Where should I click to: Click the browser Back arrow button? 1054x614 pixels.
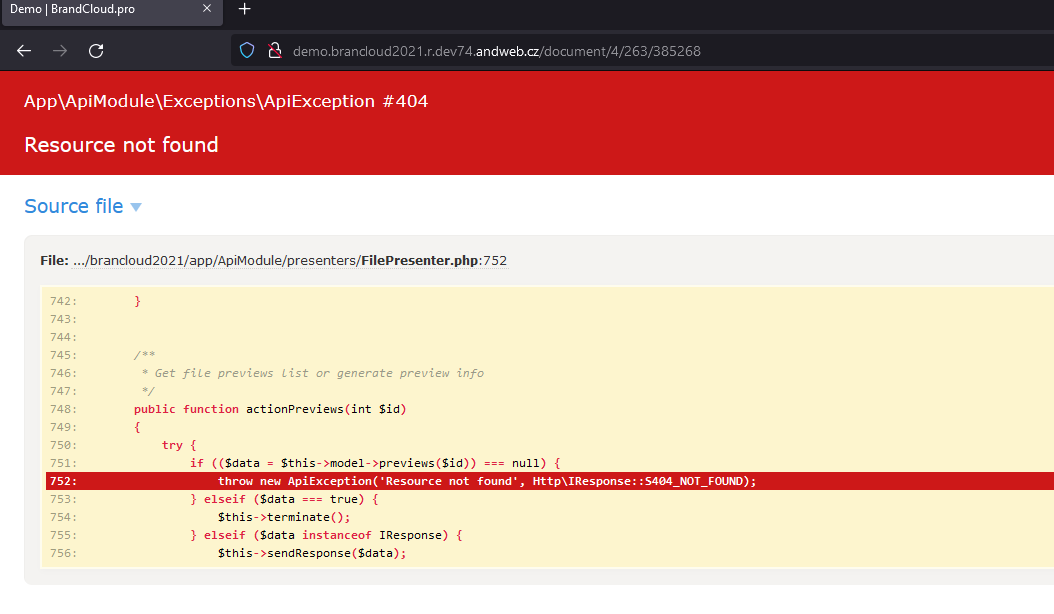[x=24, y=51]
